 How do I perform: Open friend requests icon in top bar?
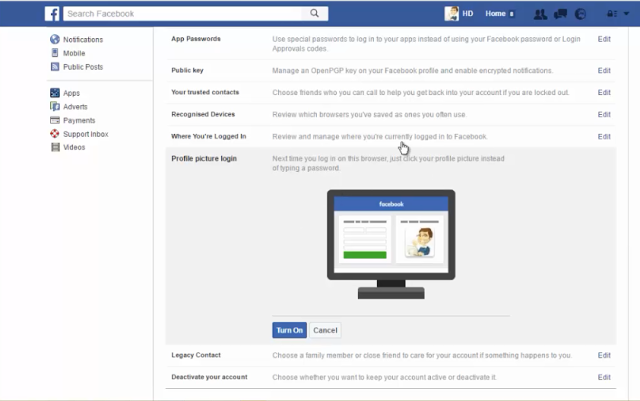coord(540,14)
